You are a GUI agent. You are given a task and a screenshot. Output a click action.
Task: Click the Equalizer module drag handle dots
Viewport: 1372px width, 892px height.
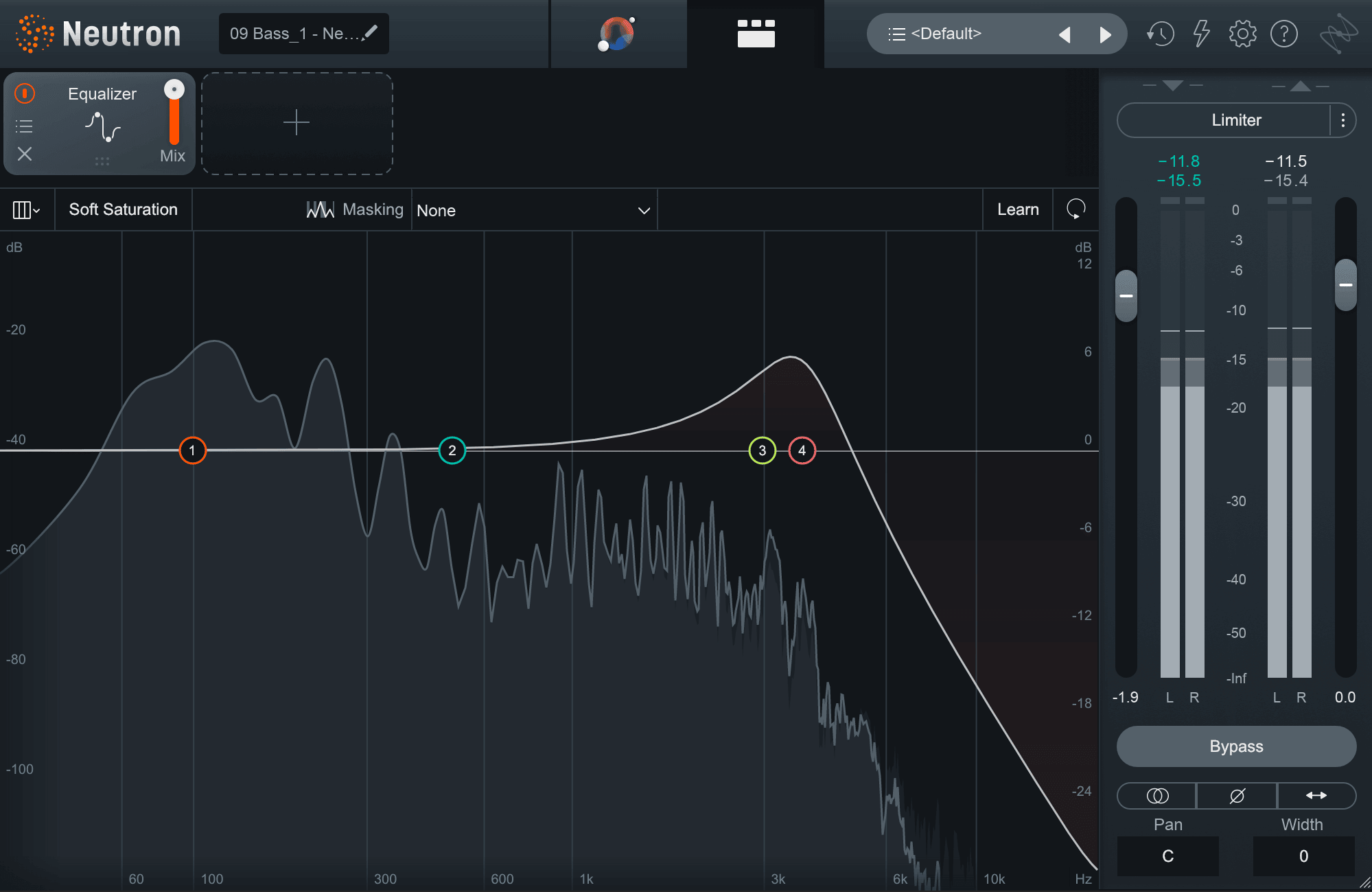tap(102, 162)
